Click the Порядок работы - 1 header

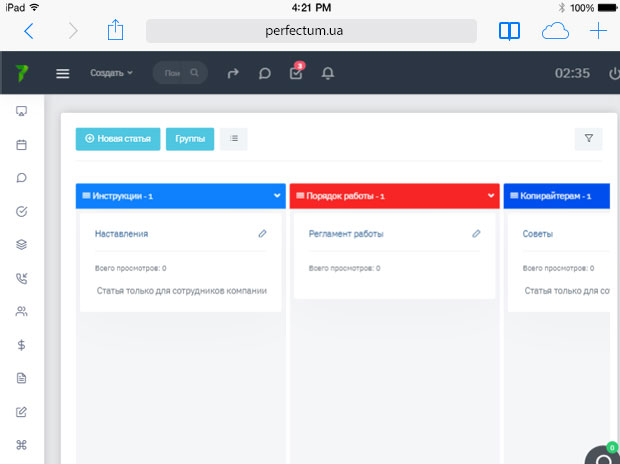pyautogui.click(x=395, y=196)
